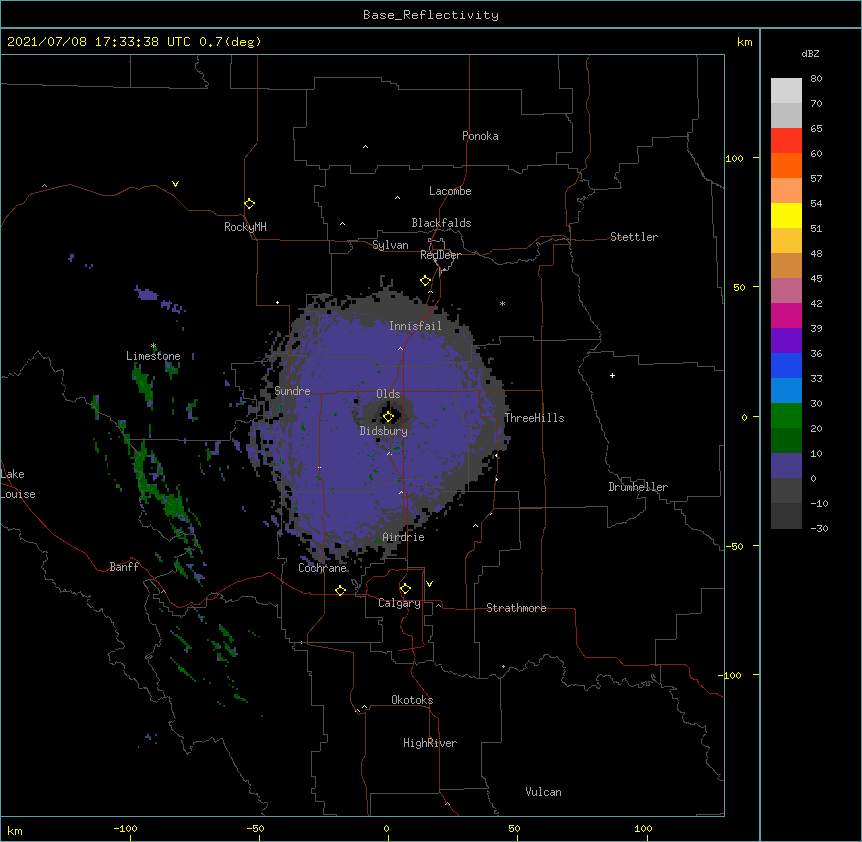Click the -100 tick label on horizontal axis
This screenshot has width=862, height=842.
tap(125, 828)
